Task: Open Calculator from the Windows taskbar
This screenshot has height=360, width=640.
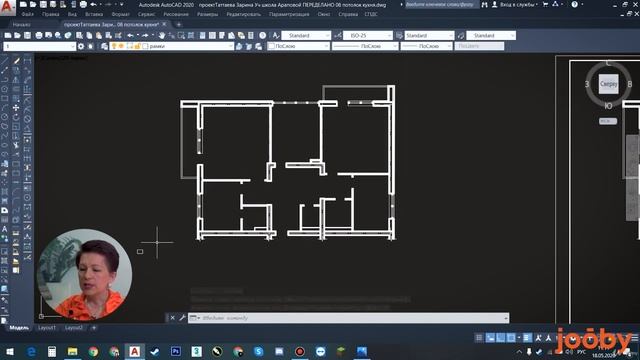Action: click(52, 351)
